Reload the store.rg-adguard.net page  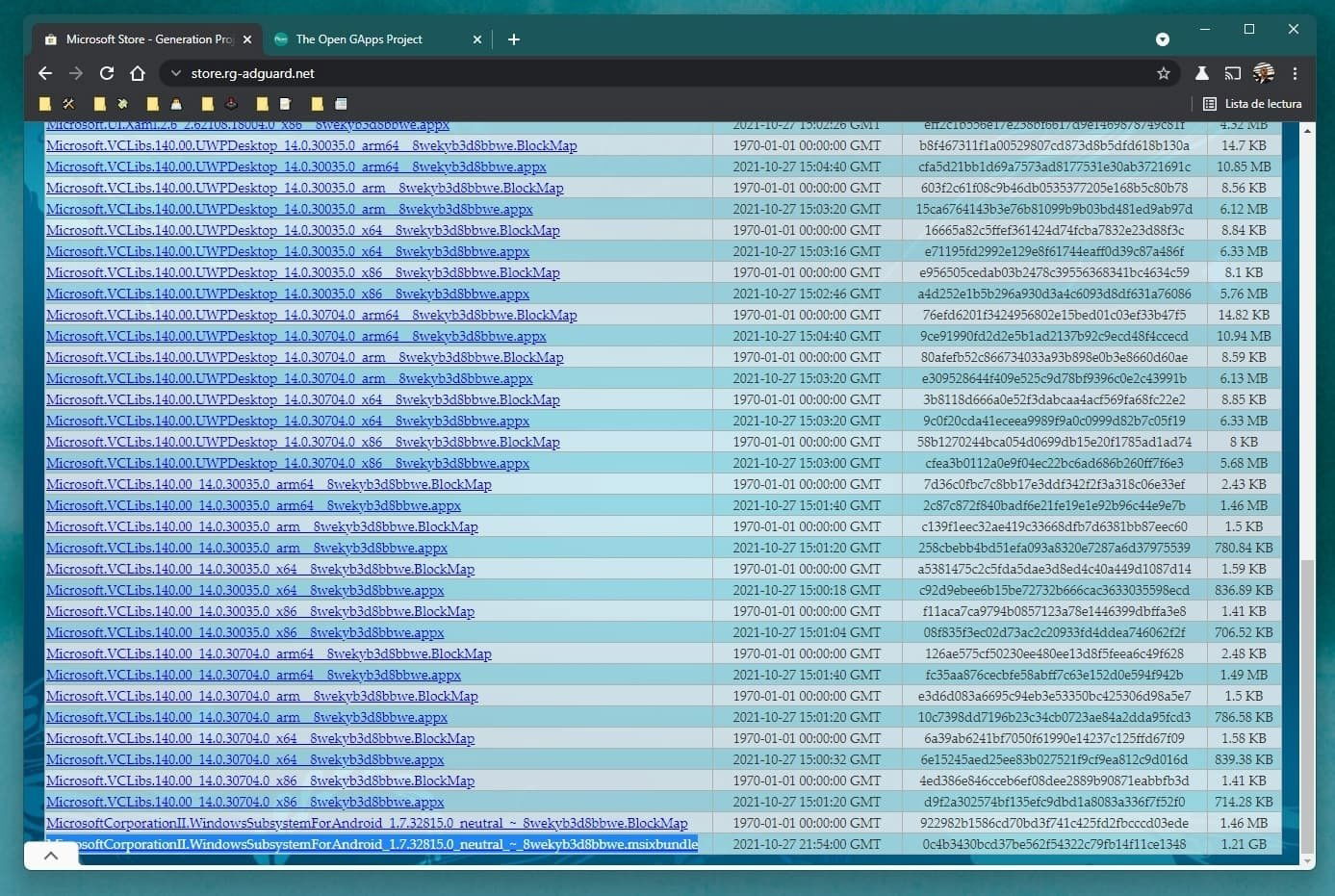(107, 73)
